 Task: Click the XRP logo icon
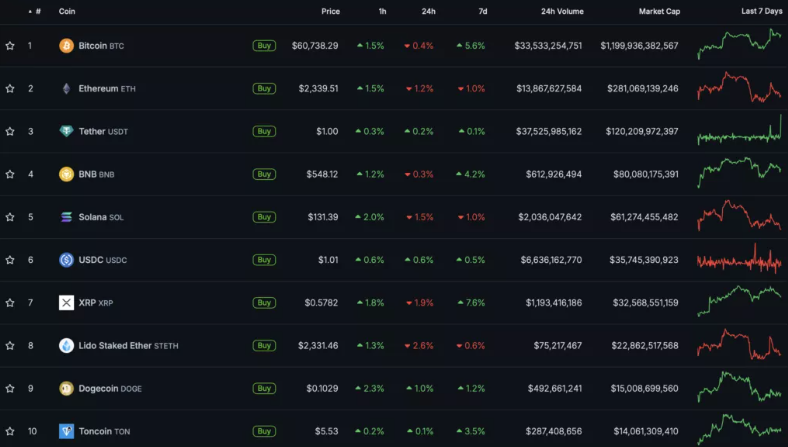[x=66, y=303]
